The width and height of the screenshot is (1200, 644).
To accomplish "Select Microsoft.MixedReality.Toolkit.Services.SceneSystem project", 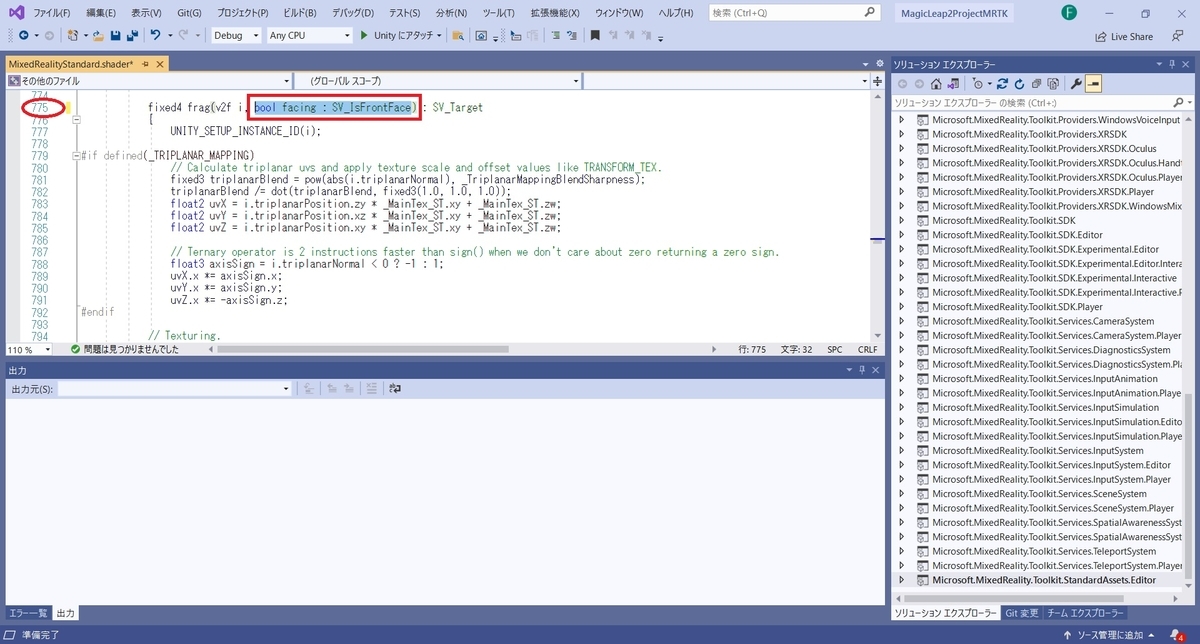I will (1039, 494).
